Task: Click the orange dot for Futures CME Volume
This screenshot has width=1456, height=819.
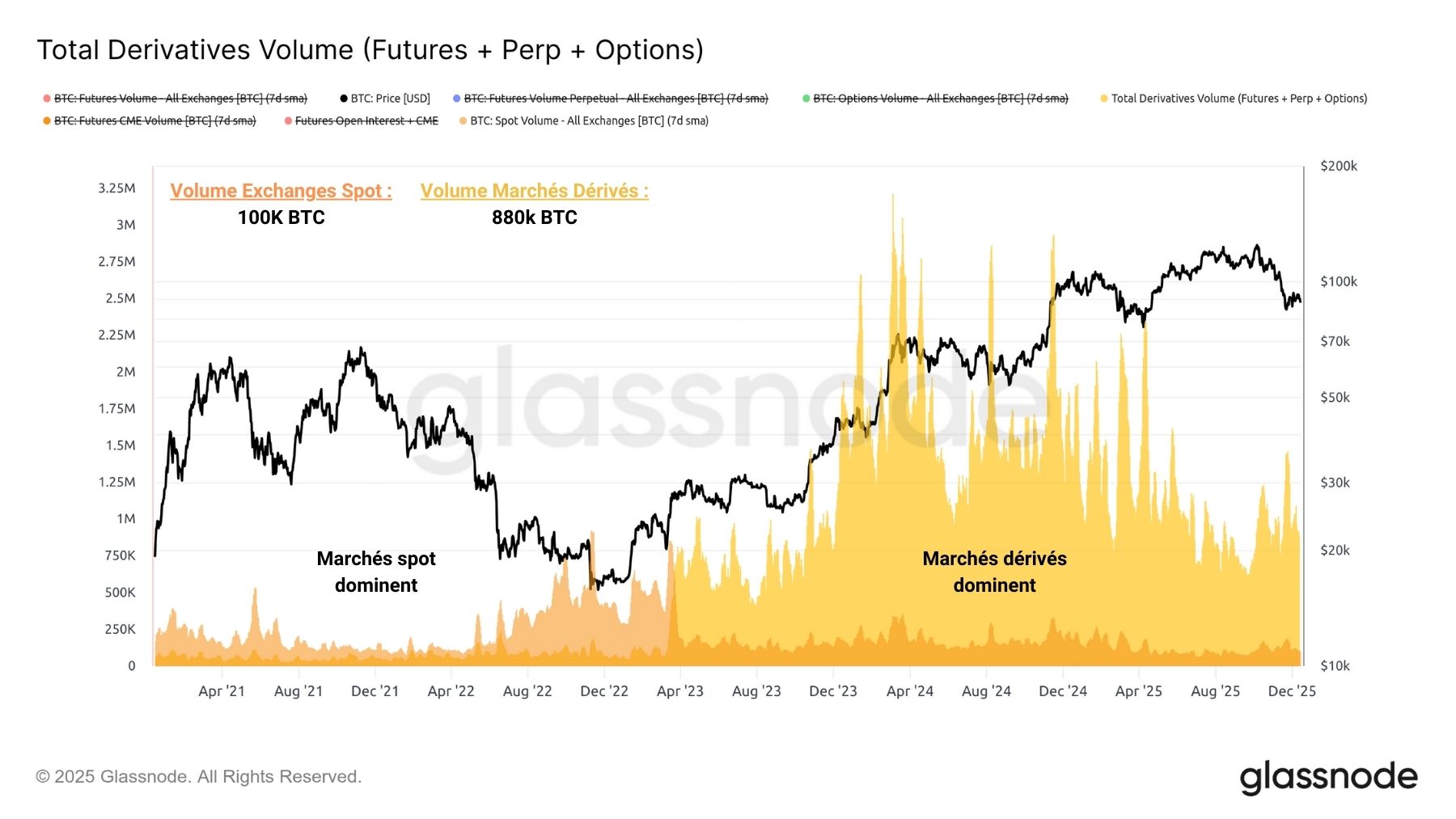Action: coord(47,121)
